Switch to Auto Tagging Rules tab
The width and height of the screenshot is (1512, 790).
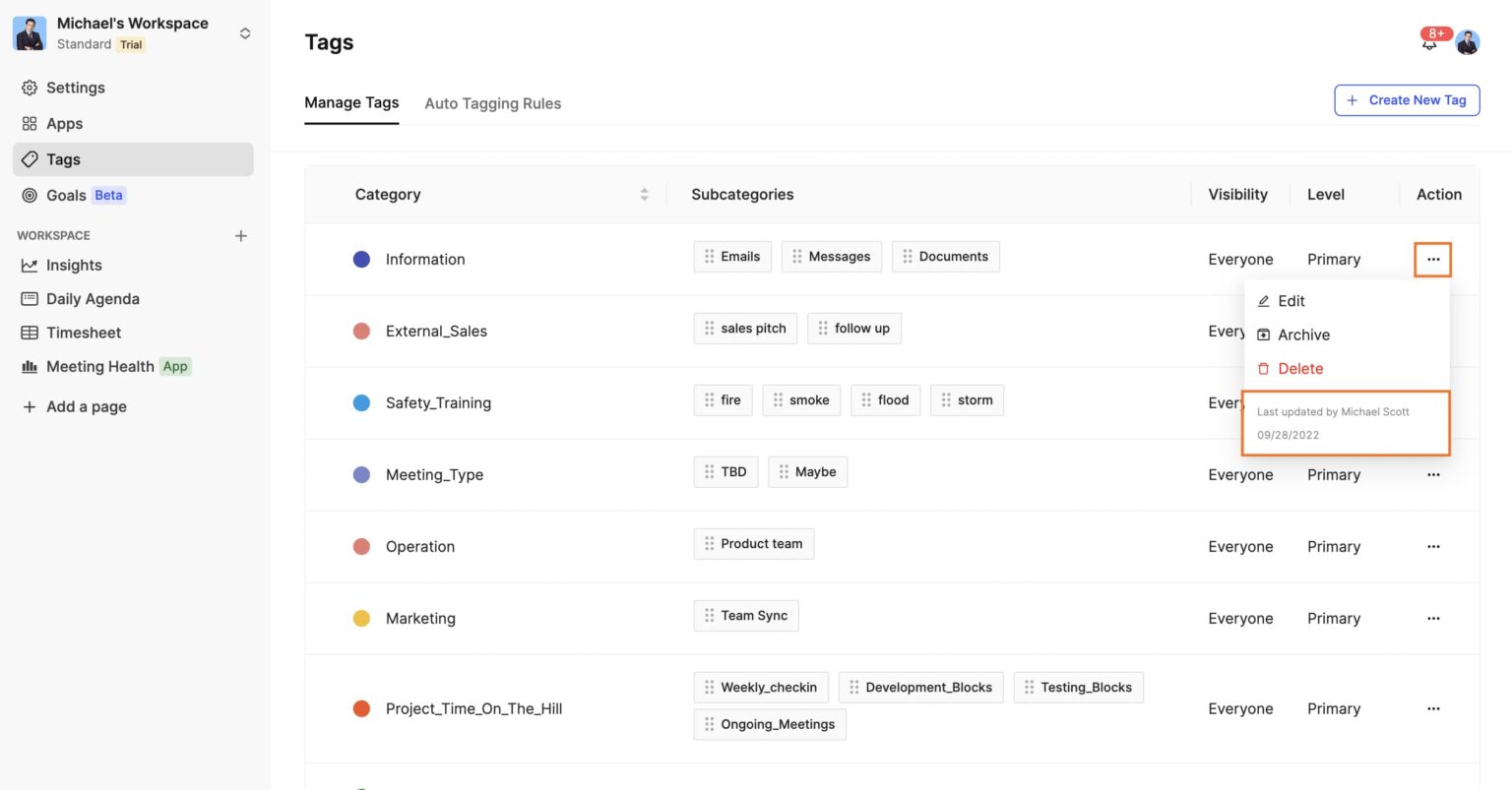tap(493, 103)
